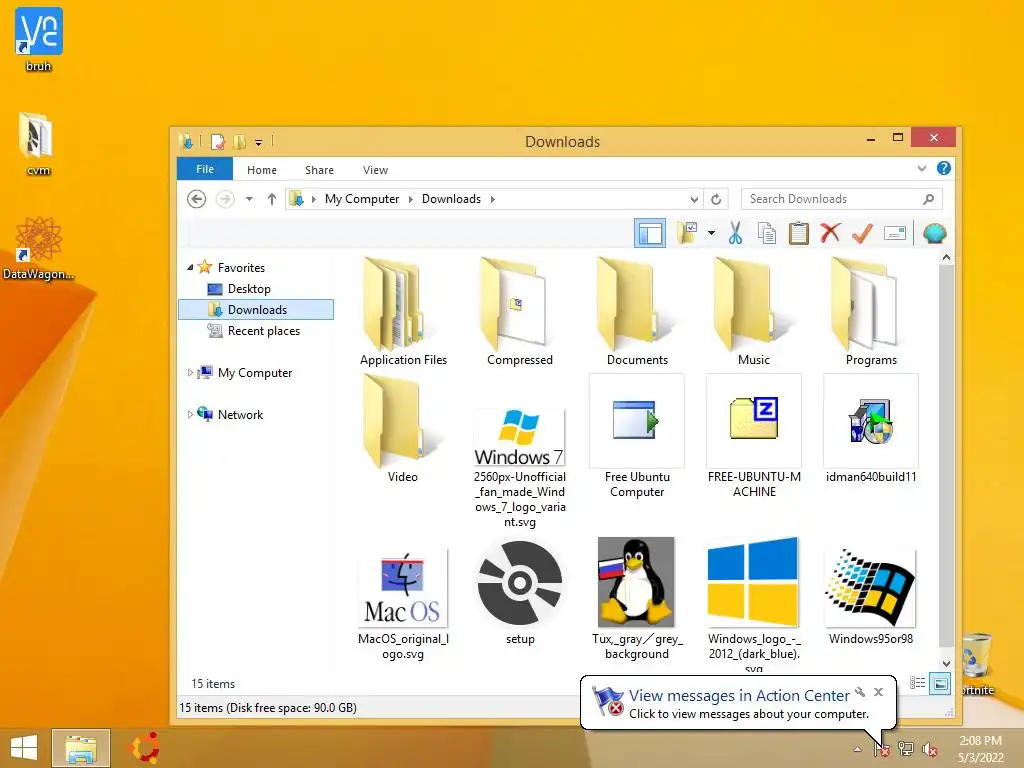Image resolution: width=1024 pixels, height=768 pixels.
Task: Switch to large thumbnails view layout
Action: point(940,683)
